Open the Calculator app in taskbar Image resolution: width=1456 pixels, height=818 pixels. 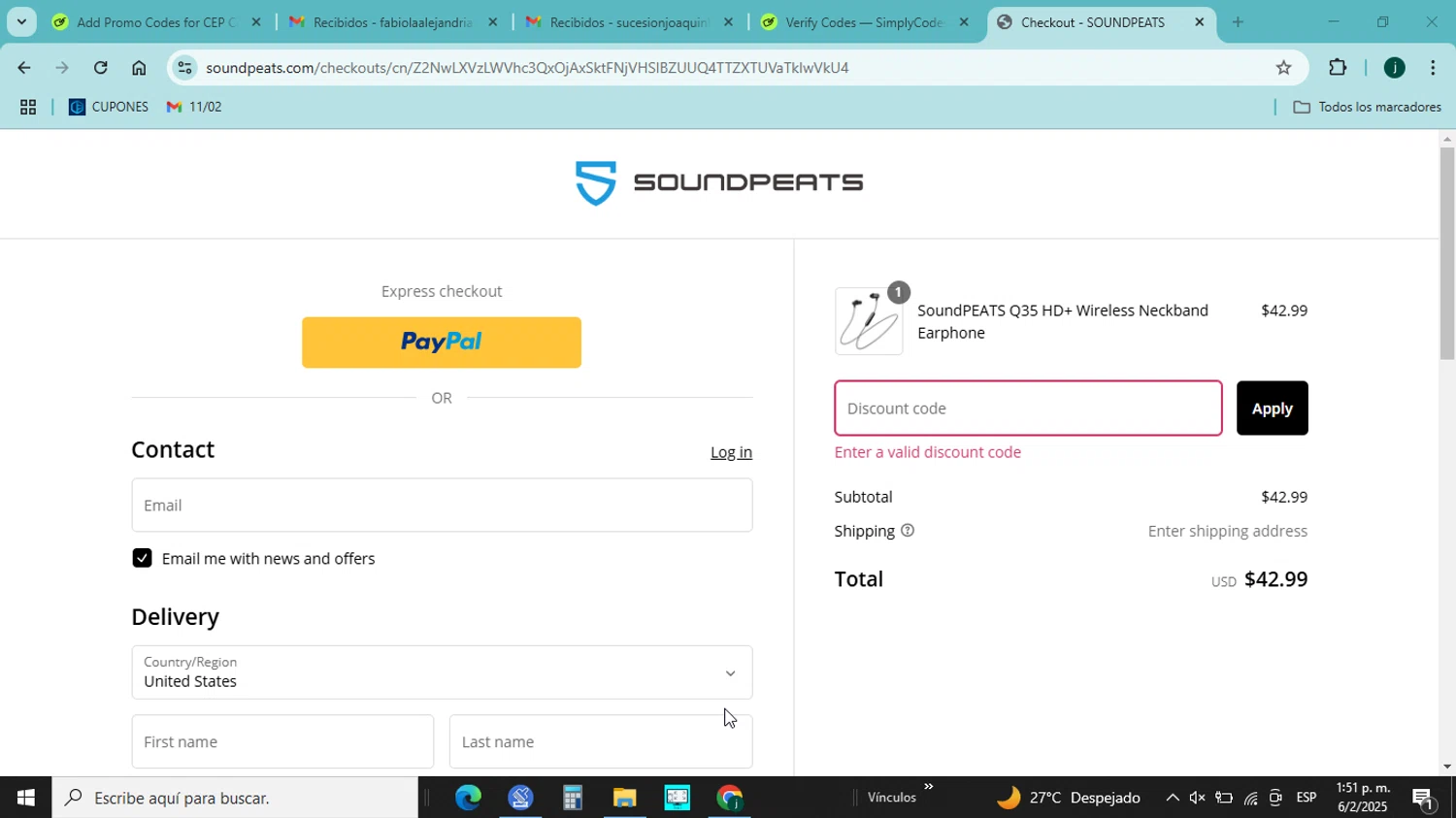[x=573, y=798]
